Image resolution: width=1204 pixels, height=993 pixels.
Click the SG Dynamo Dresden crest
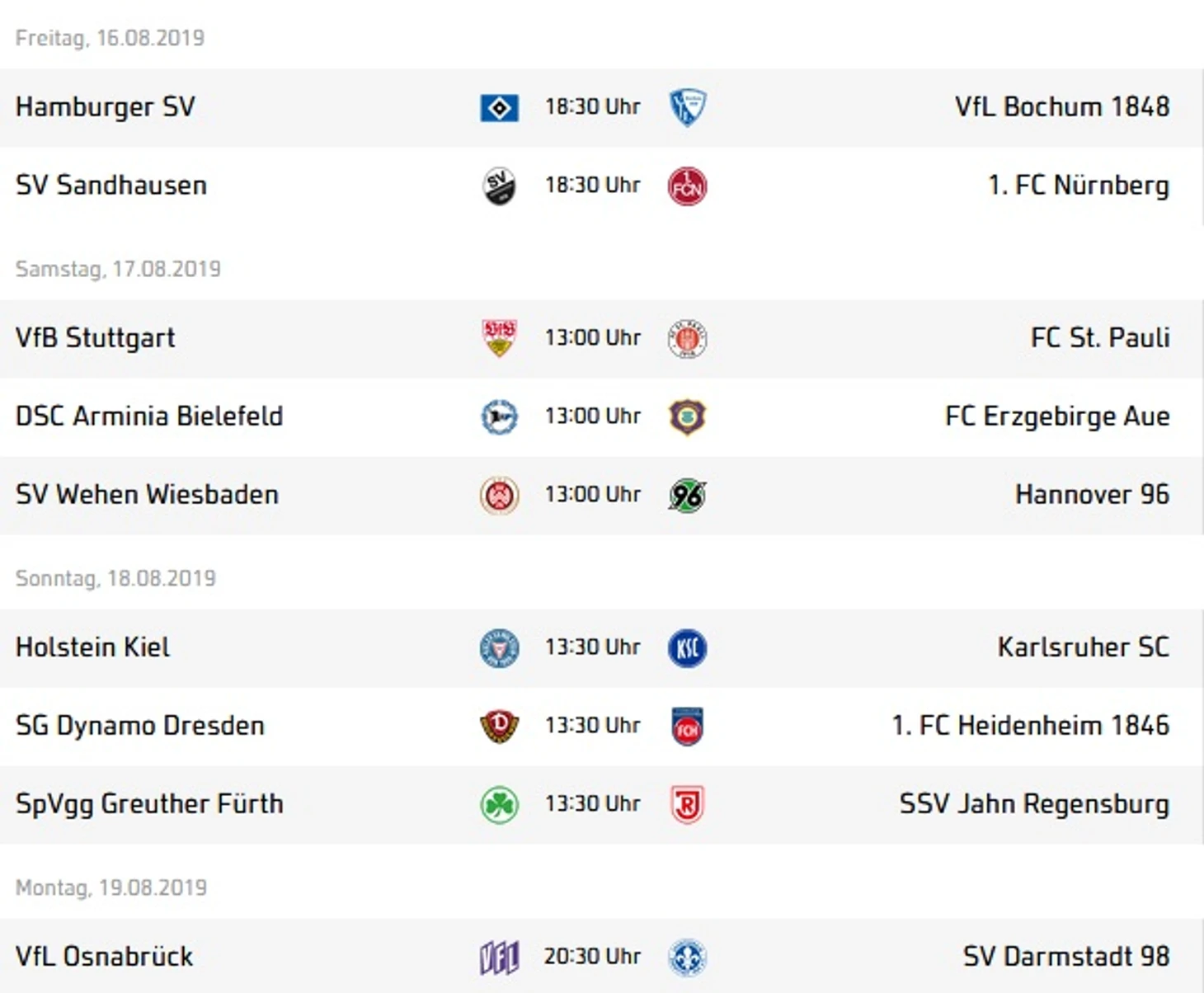499,726
